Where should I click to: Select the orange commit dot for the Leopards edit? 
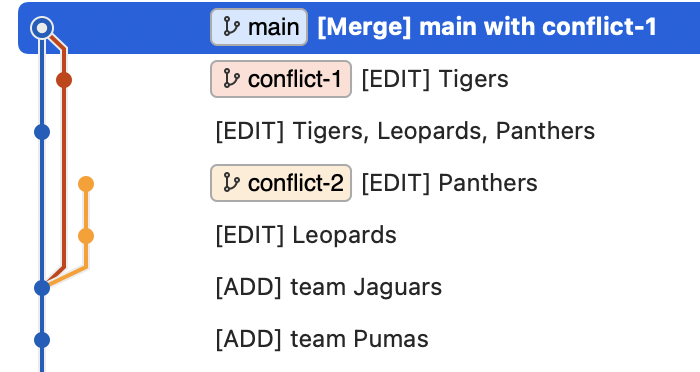coord(86,236)
